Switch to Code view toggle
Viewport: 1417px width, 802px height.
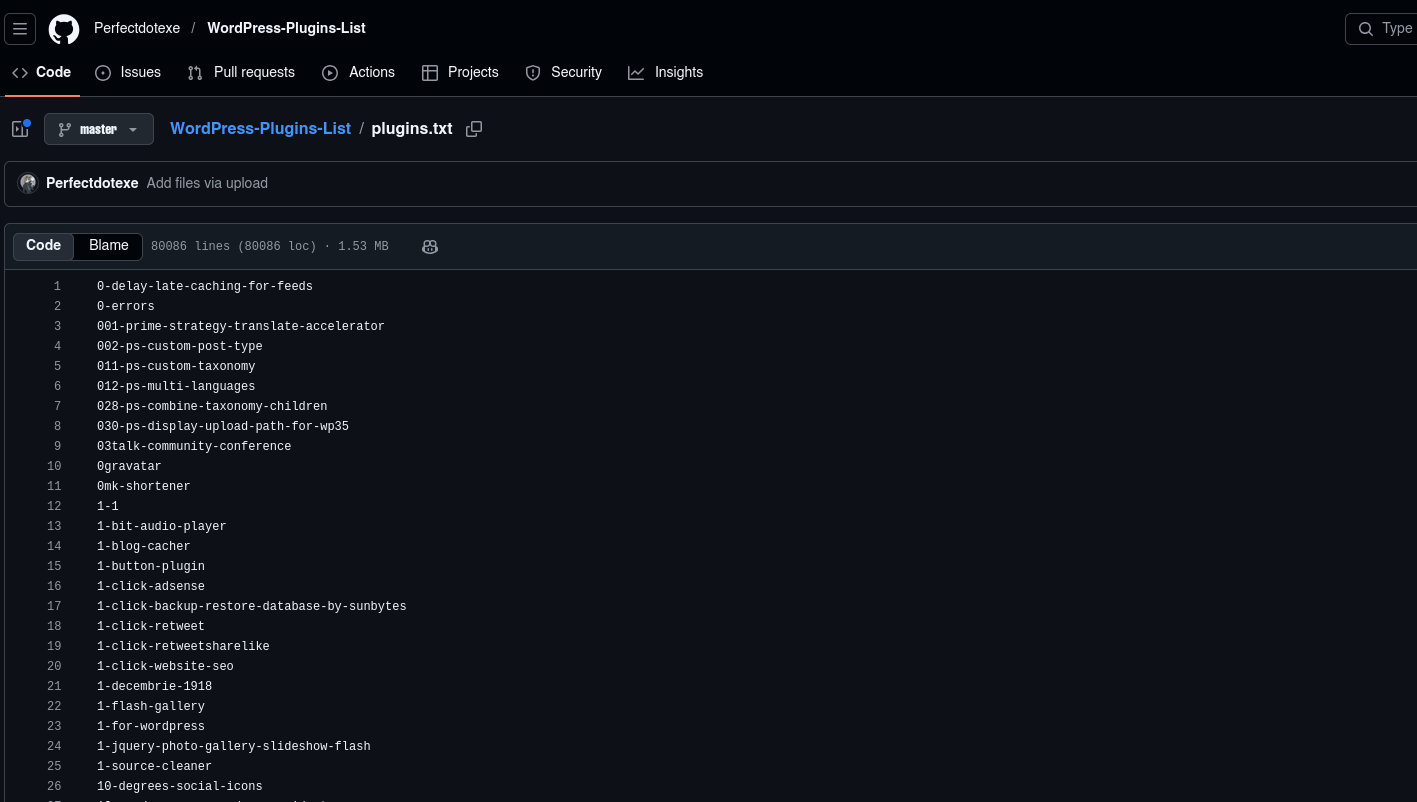44,246
